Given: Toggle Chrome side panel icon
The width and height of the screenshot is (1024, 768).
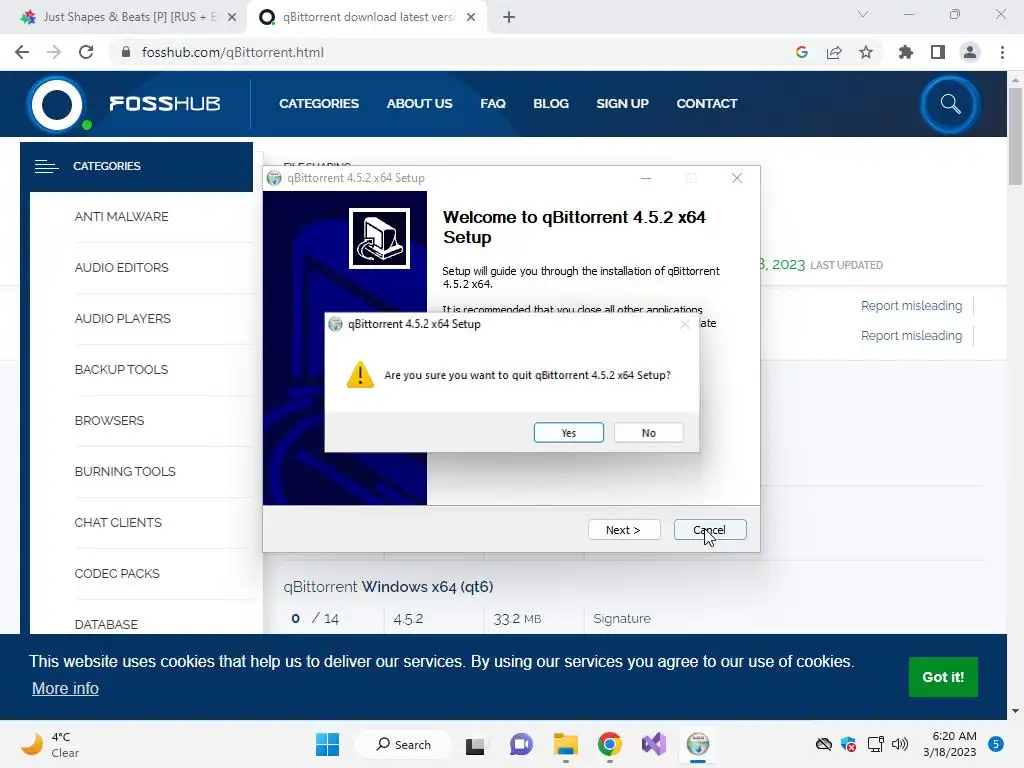Looking at the screenshot, I should pos(938,52).
